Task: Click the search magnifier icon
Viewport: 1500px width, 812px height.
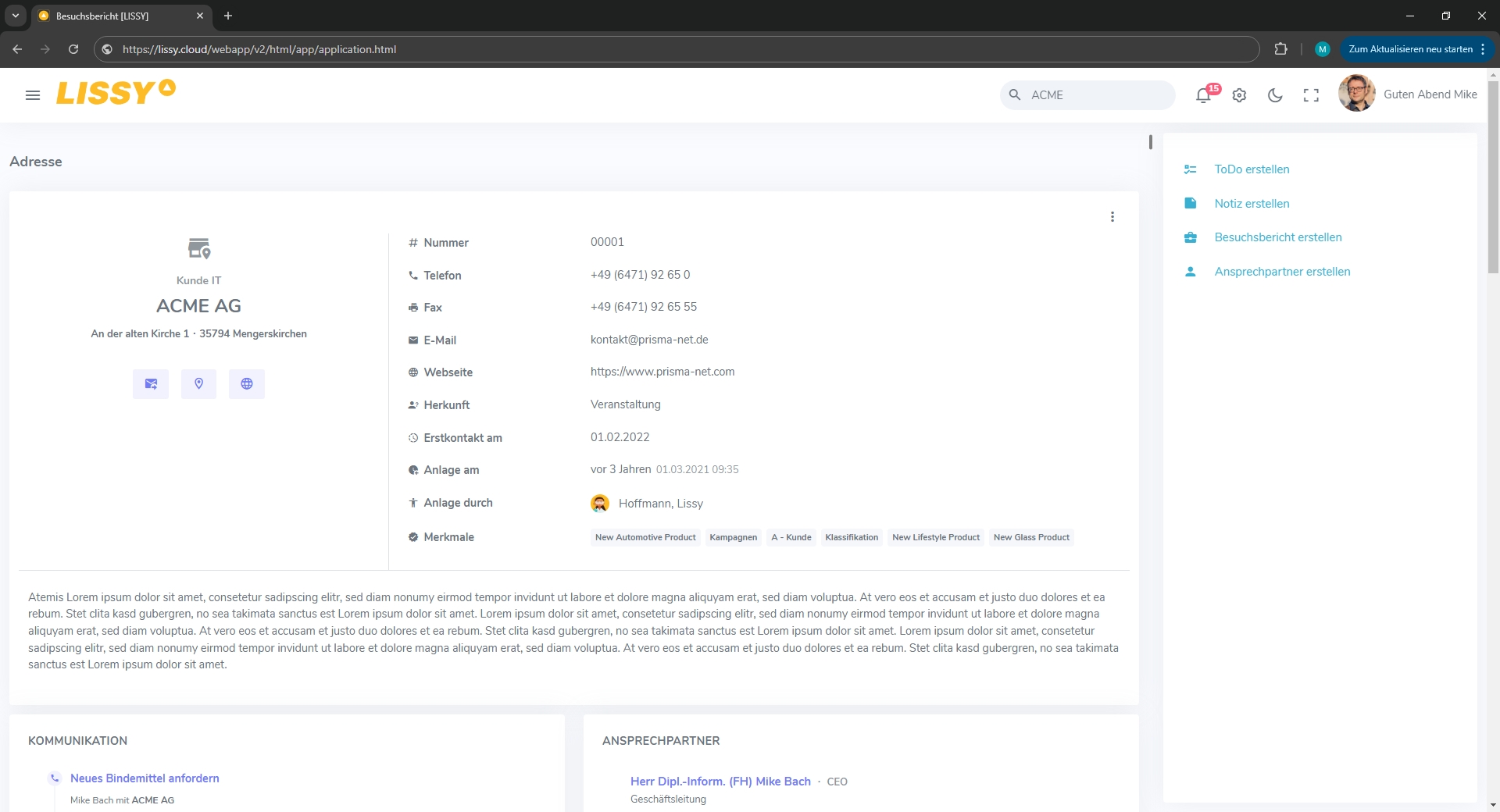Action: (x=1015, y=95)
